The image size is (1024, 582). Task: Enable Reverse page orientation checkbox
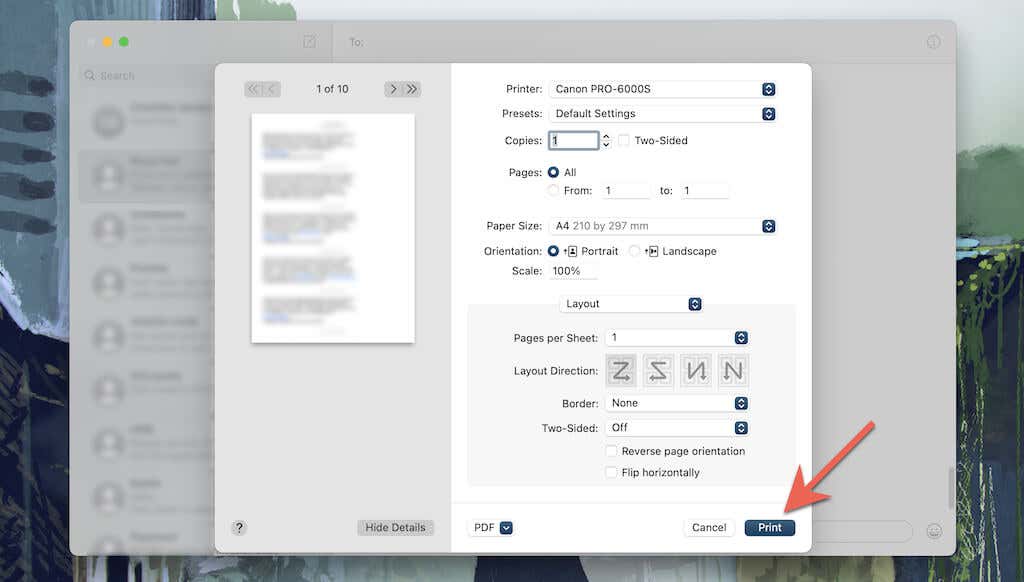[611, 451]
